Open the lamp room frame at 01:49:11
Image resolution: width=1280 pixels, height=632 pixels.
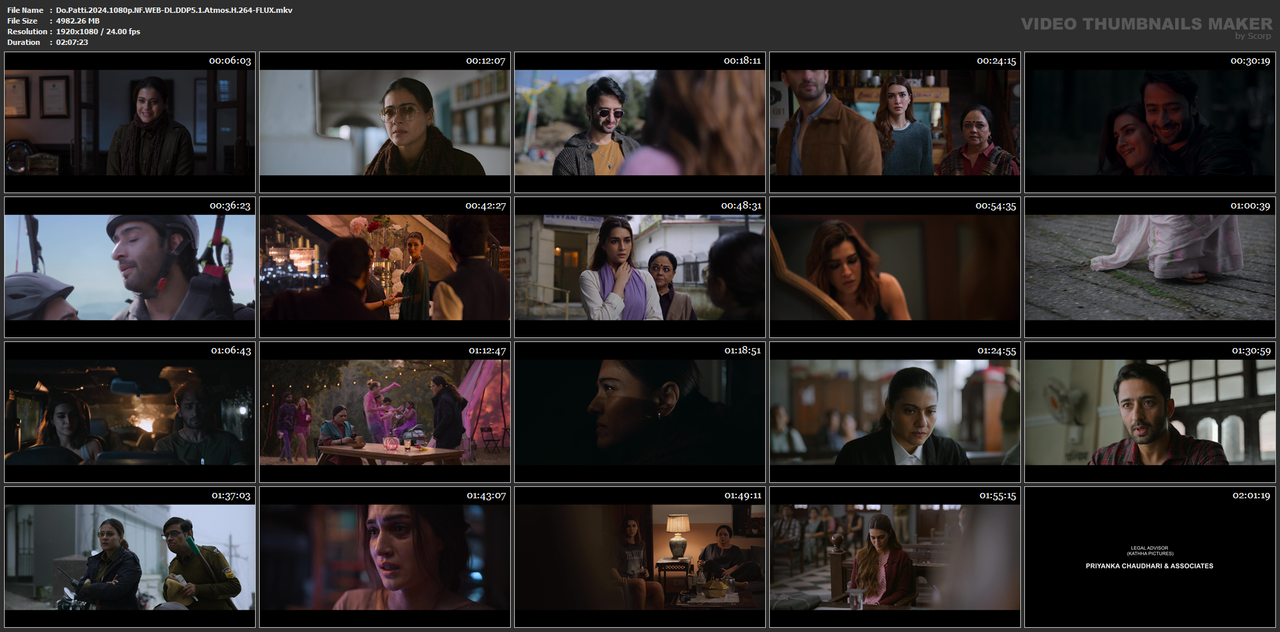tap(640, 557)
